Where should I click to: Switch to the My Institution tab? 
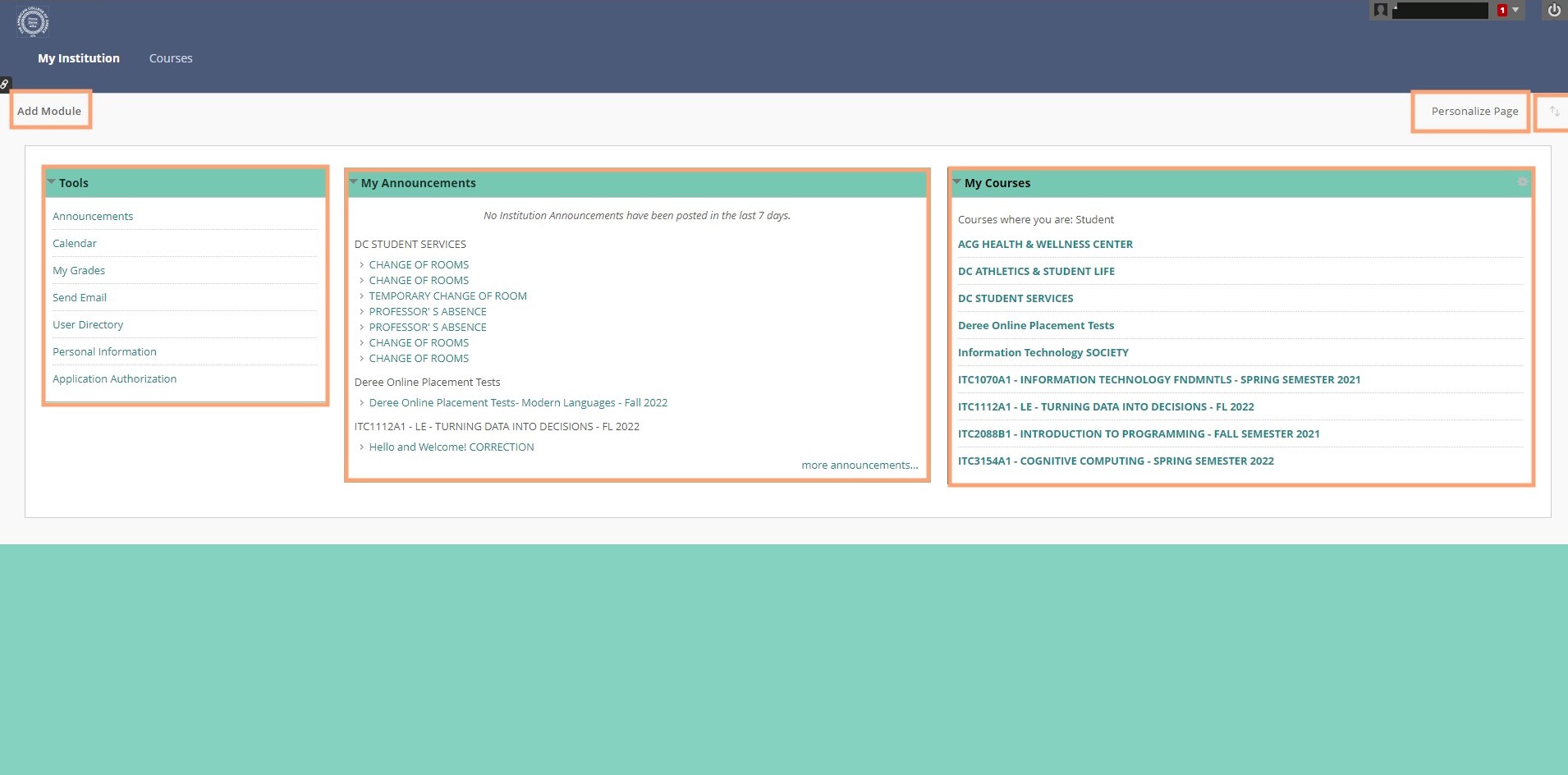pos(79,58)
